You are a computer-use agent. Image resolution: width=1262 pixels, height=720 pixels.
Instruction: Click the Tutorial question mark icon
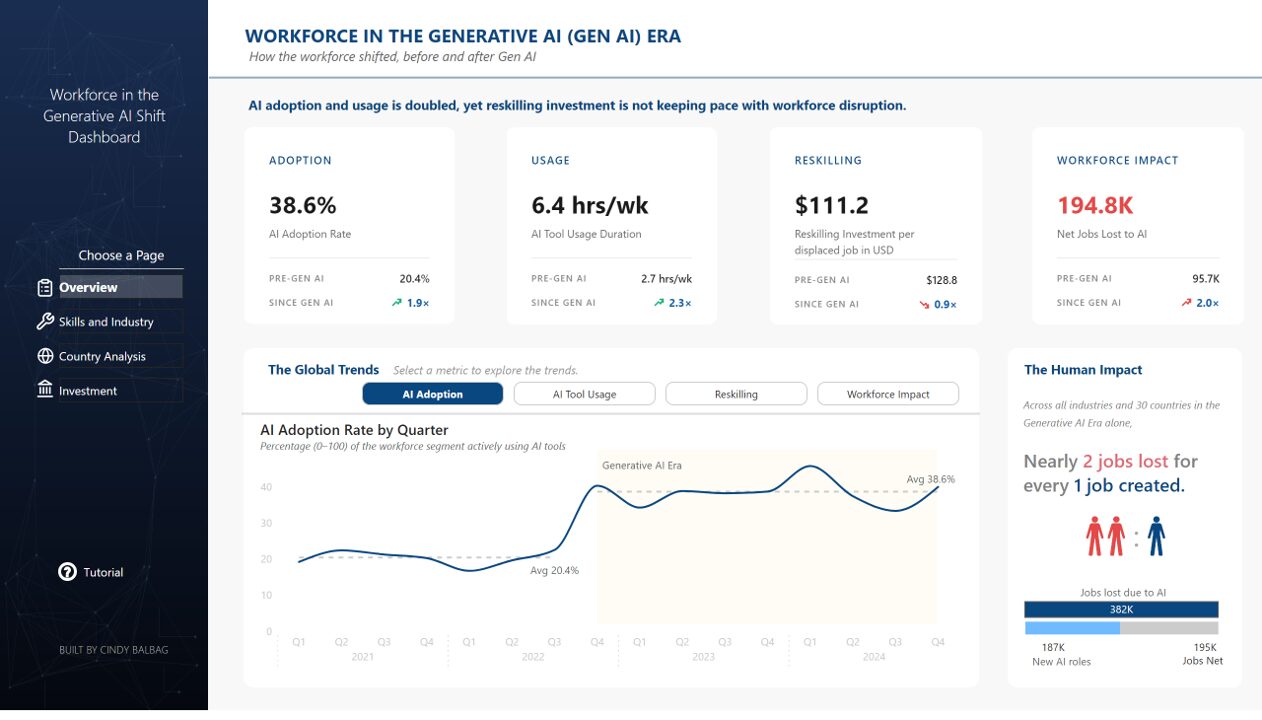pyautogui.click(x=67, y=572)
